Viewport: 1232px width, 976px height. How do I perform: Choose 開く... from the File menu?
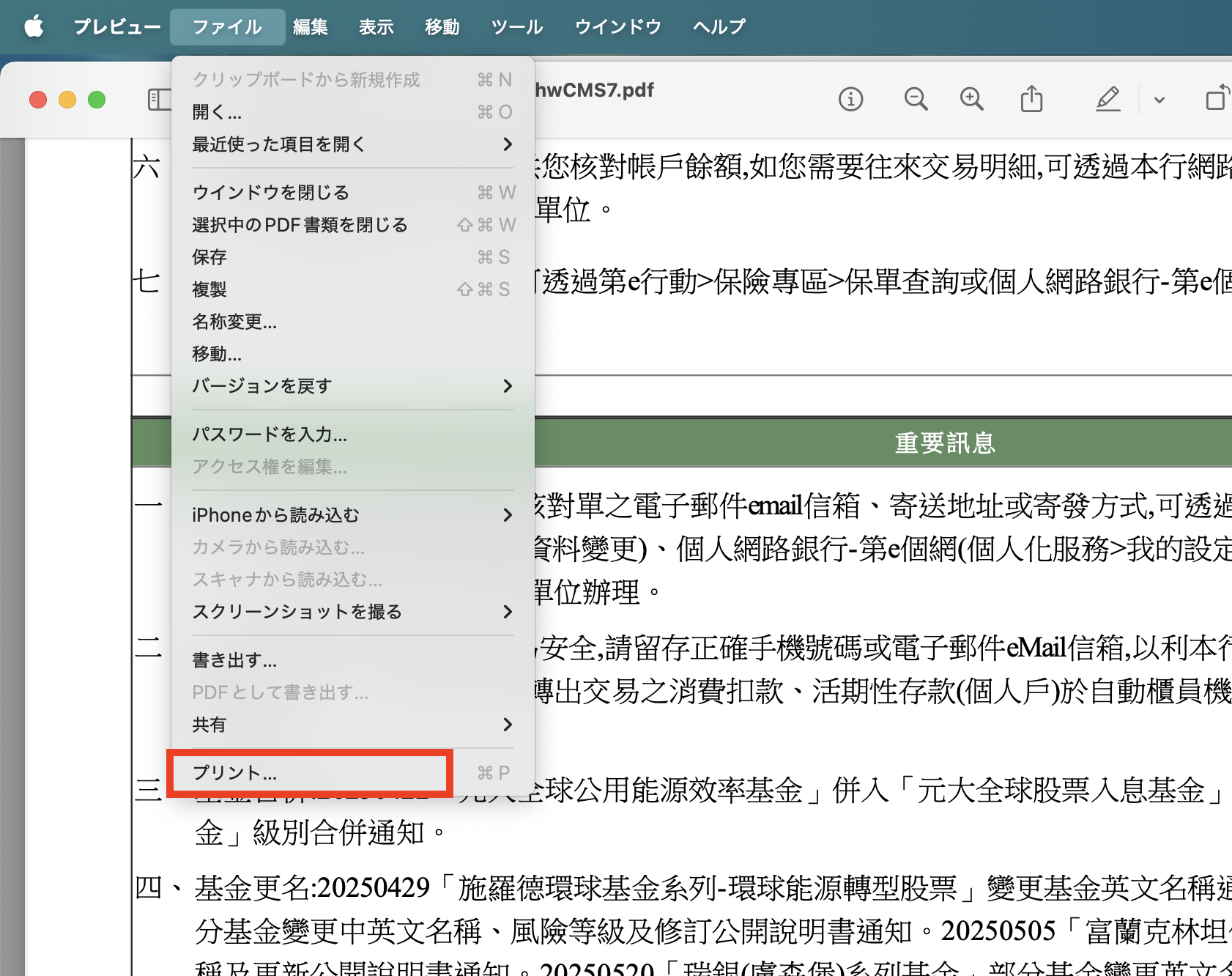[353, 112]
